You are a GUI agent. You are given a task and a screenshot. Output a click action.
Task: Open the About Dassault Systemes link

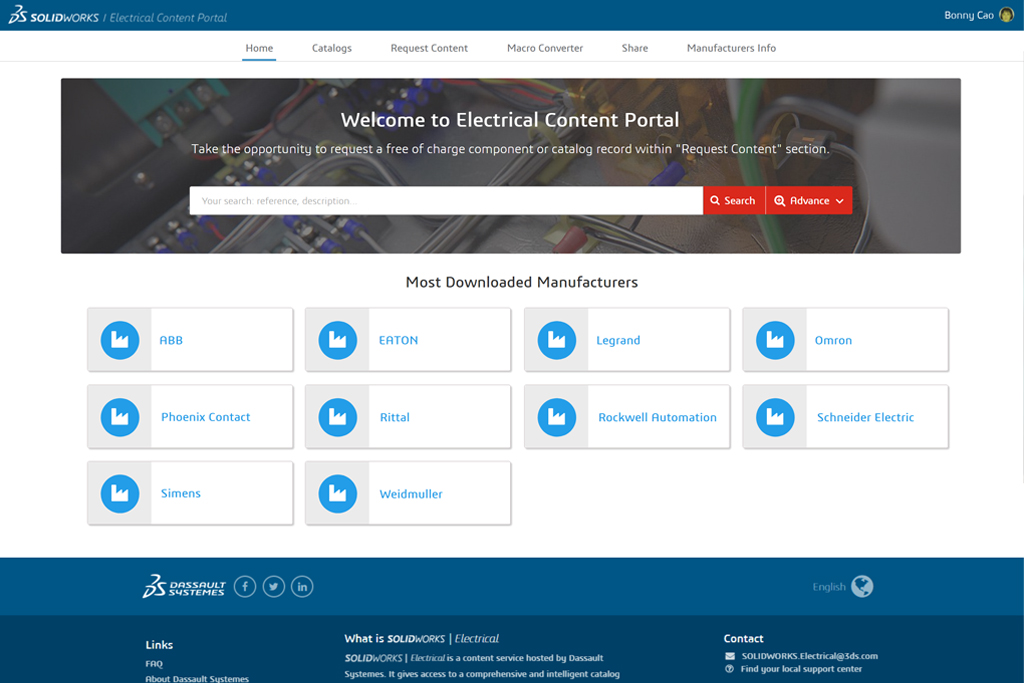197,678
